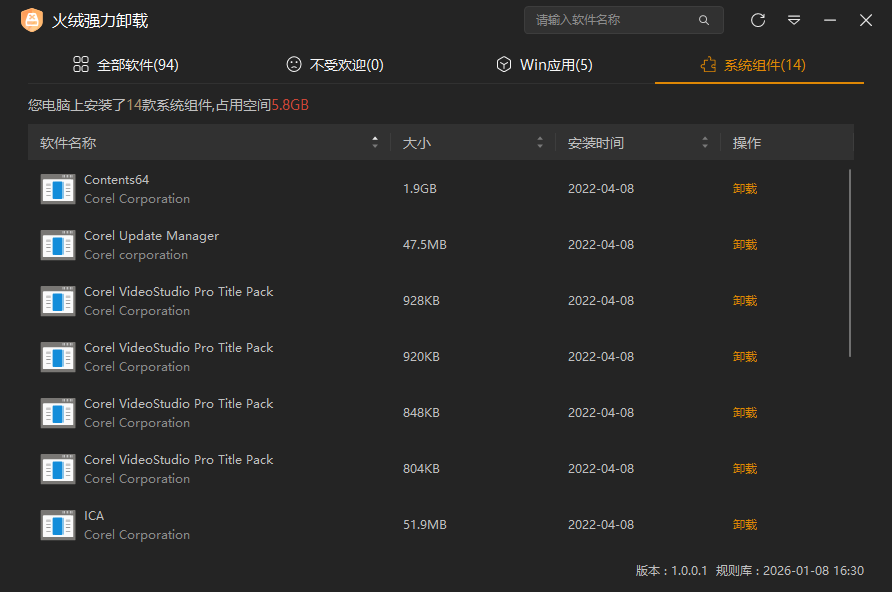Click the 操作 column header
The width and height of the screenshot is (892, 592).
pos(747,143)
